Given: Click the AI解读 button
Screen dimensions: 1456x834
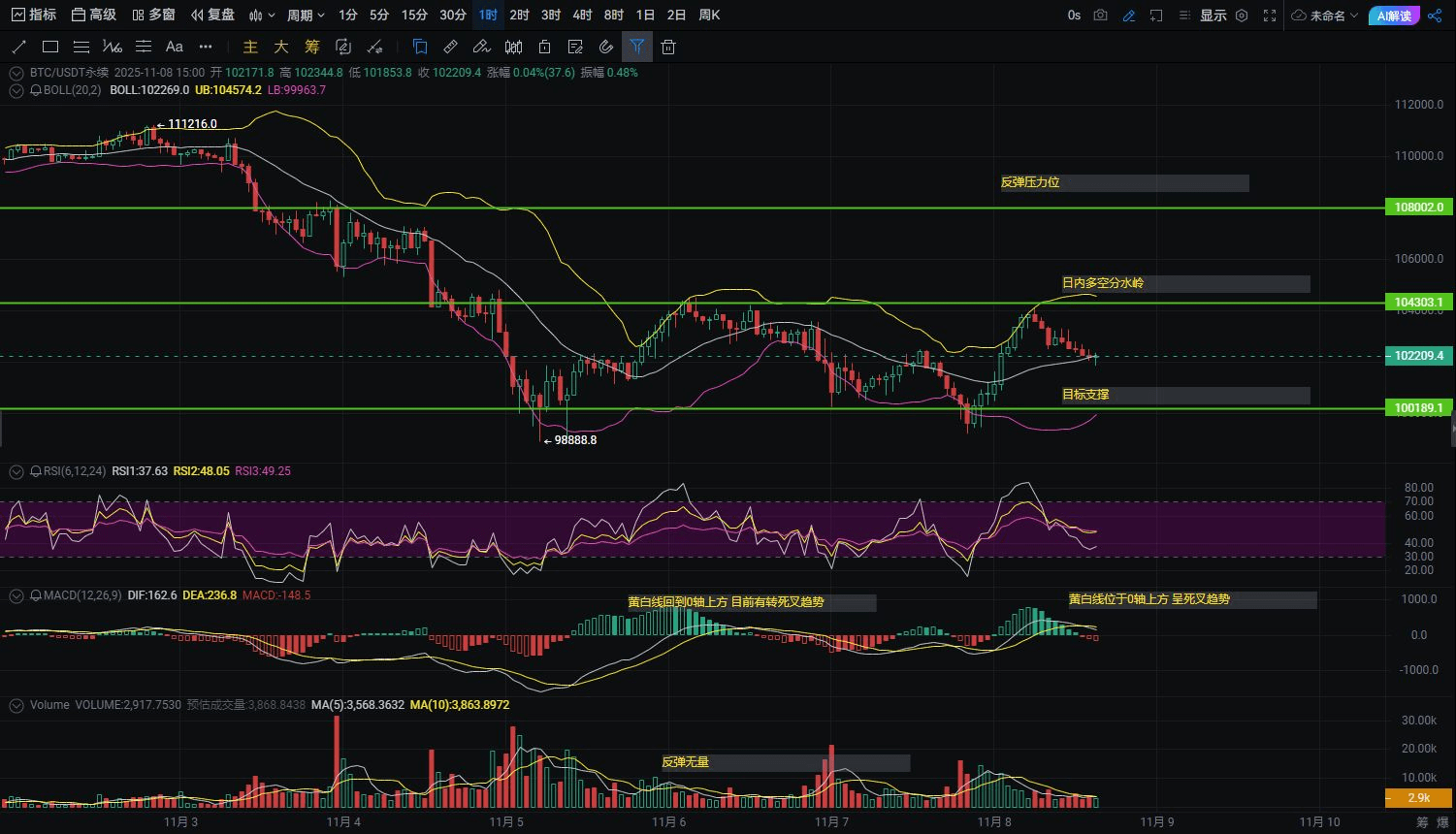Looking at the screenshot, I should click(x=1394, y=16).
